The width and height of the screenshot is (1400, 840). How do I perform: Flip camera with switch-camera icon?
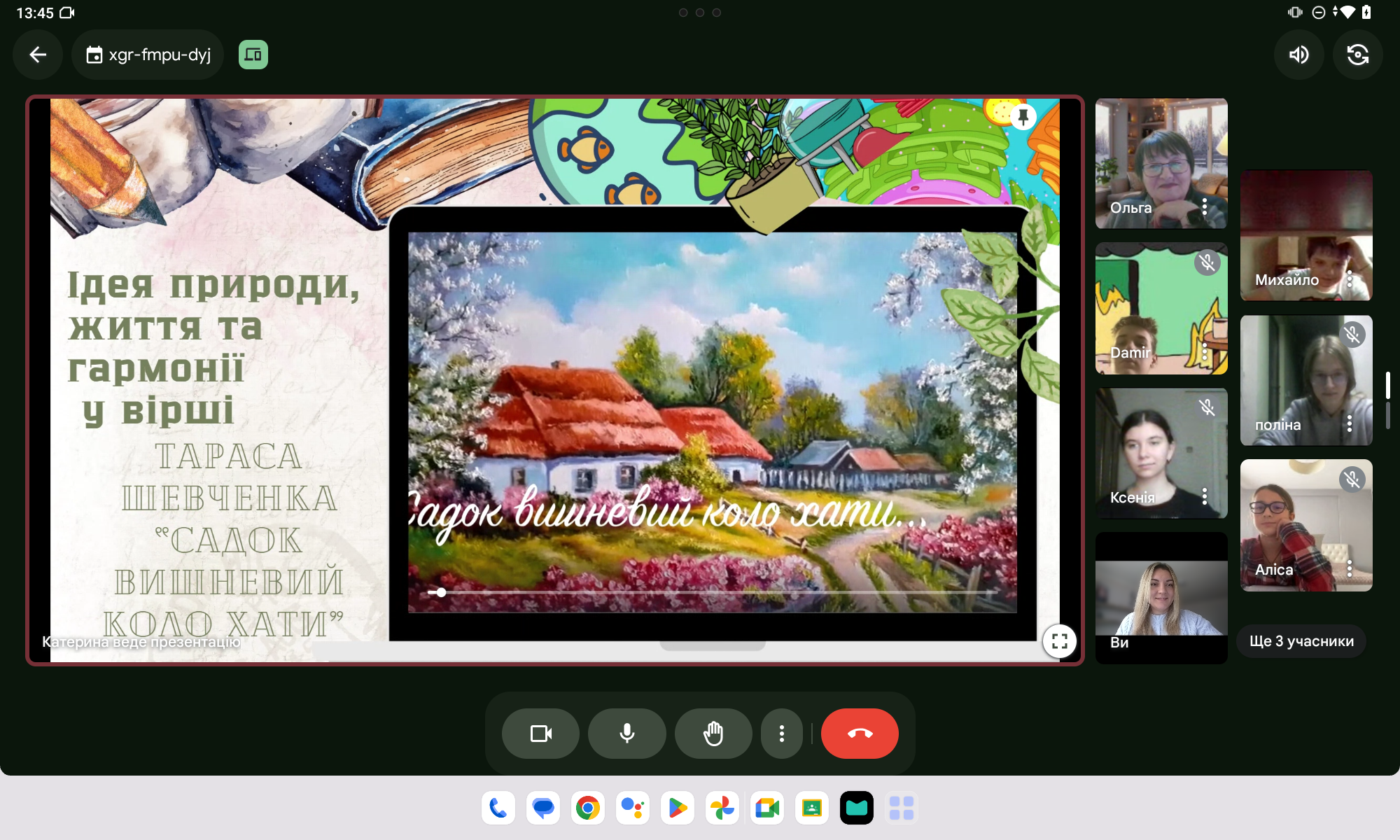click(x=1357, y=55)
